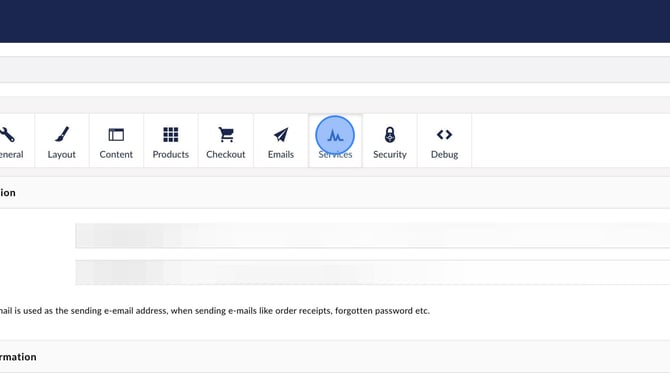Click the first blurred input field
670x374 pixels.
pyautogui.click(x=373, y=236)
